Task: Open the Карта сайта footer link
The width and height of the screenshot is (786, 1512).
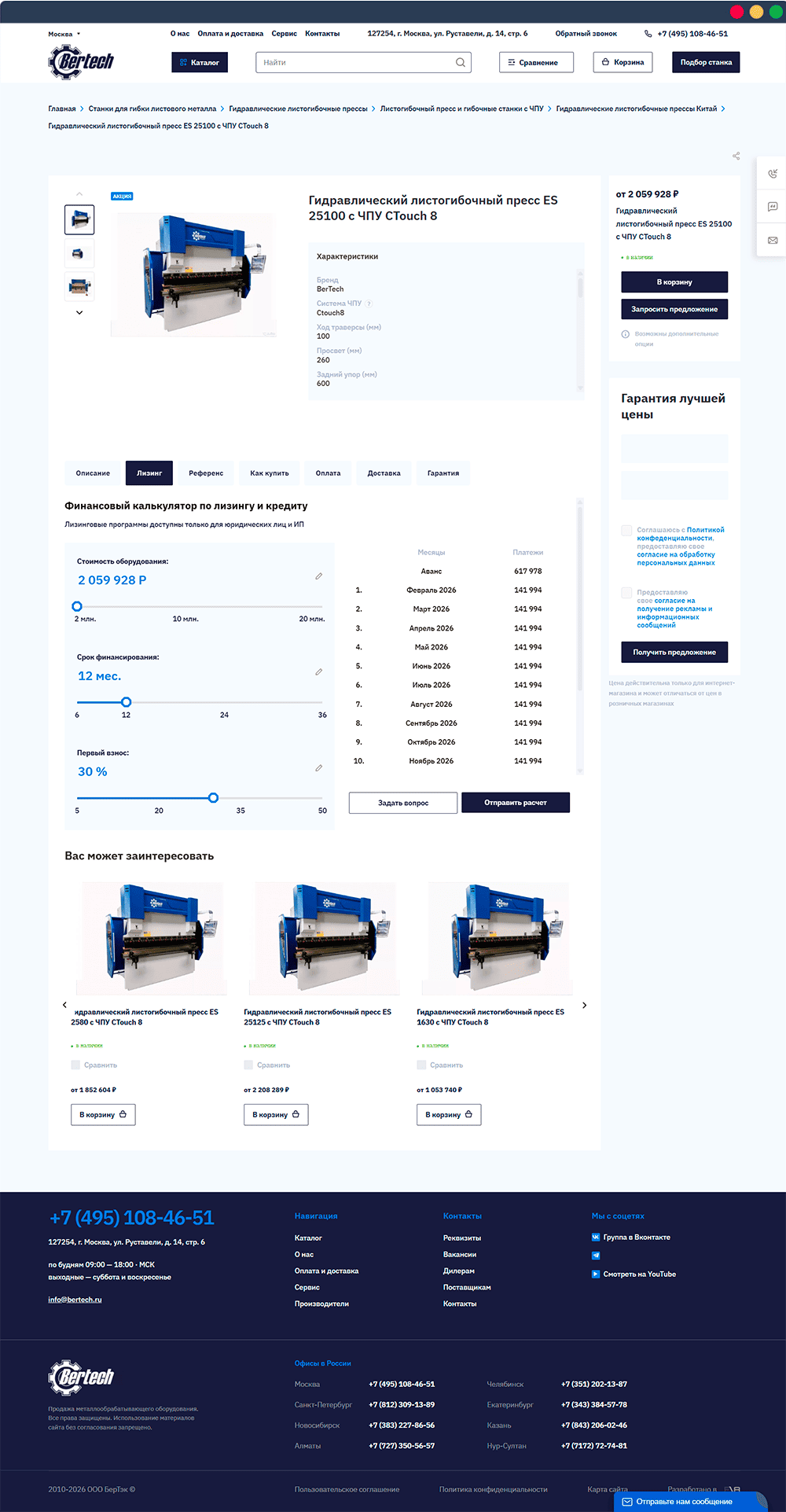Action: 608,1489
